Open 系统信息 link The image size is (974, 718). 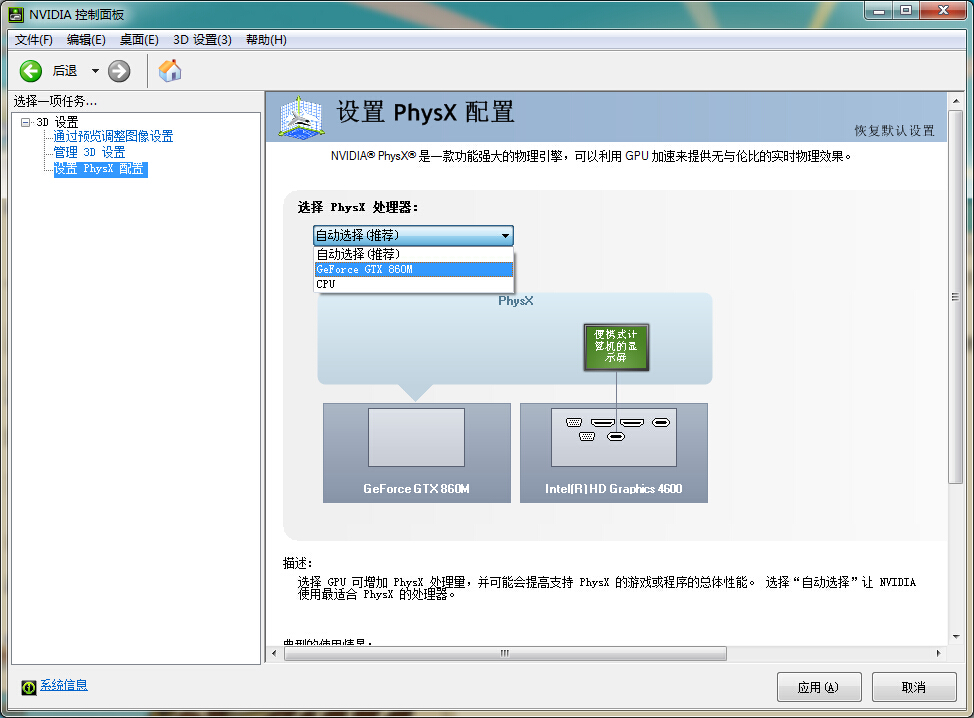tap(64, 685)
